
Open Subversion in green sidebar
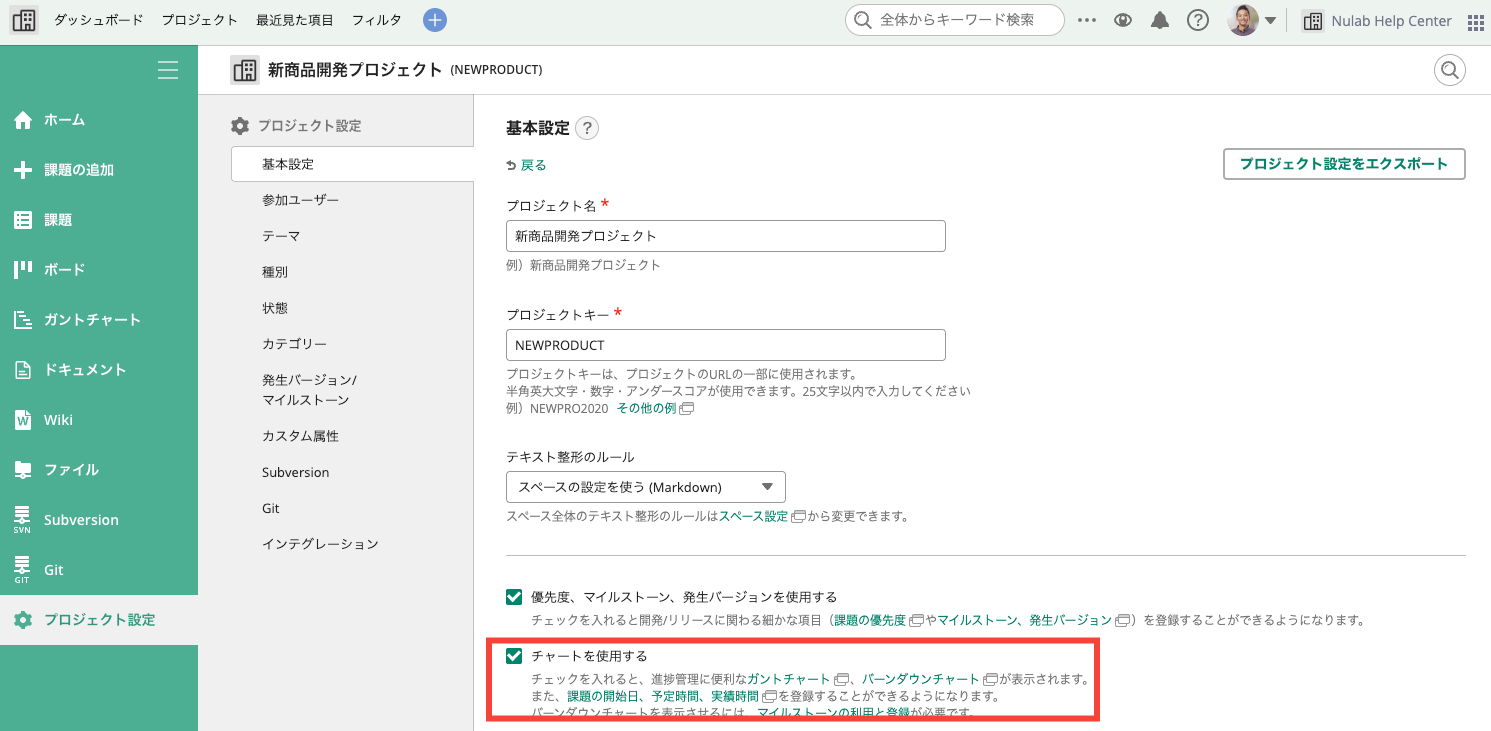pyautogui.click(x=99, y=520)
